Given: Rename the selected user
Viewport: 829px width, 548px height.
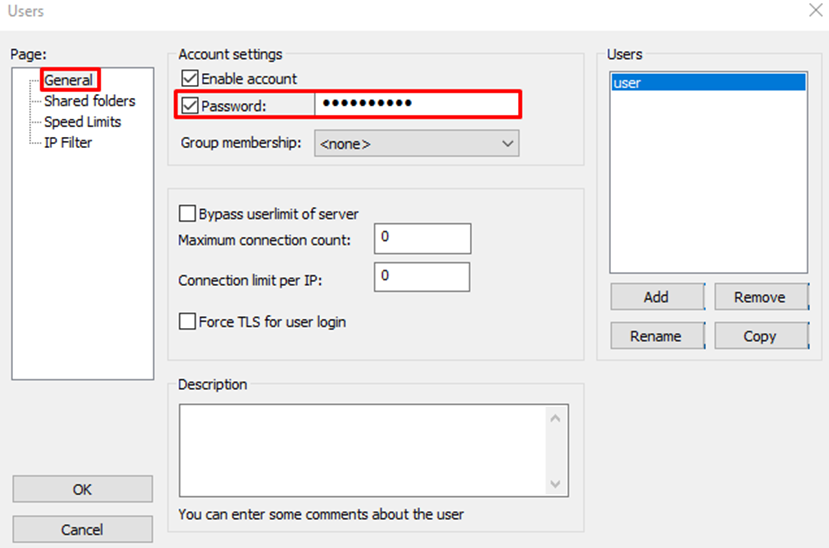Looking at the screenshot, I should point(656,336).
